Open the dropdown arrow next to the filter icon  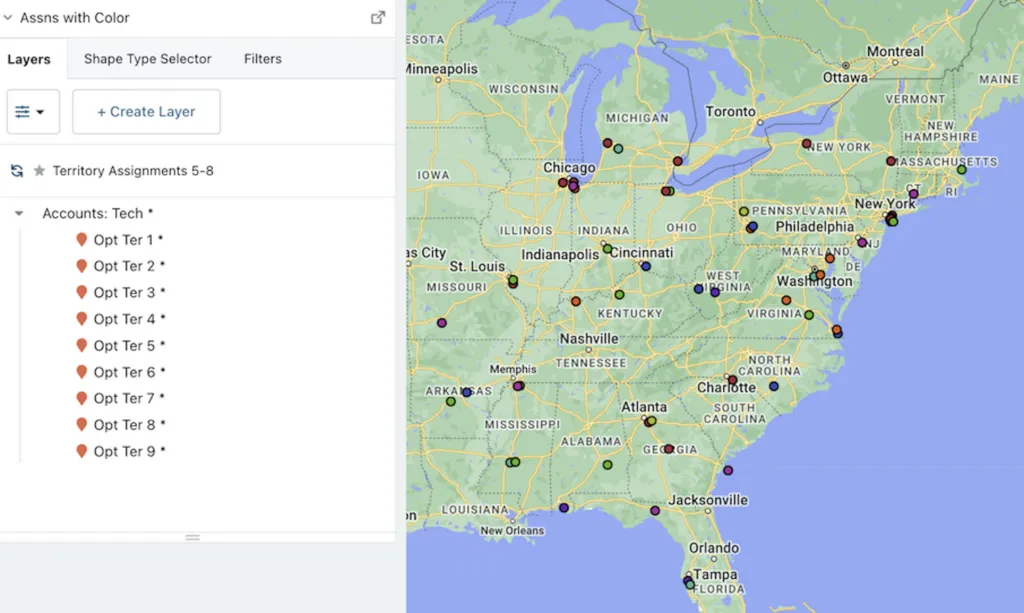click(42, 111)
